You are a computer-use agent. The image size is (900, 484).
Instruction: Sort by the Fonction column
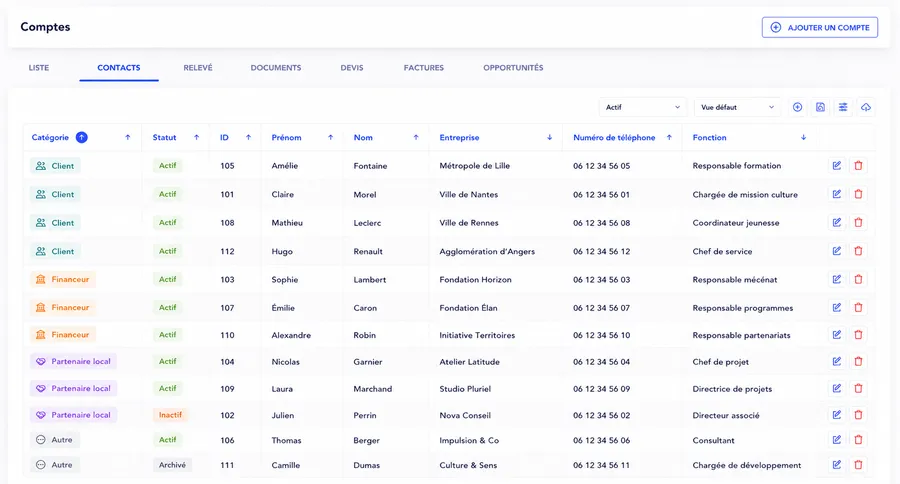pyautogui.click(x=804, y=138)
